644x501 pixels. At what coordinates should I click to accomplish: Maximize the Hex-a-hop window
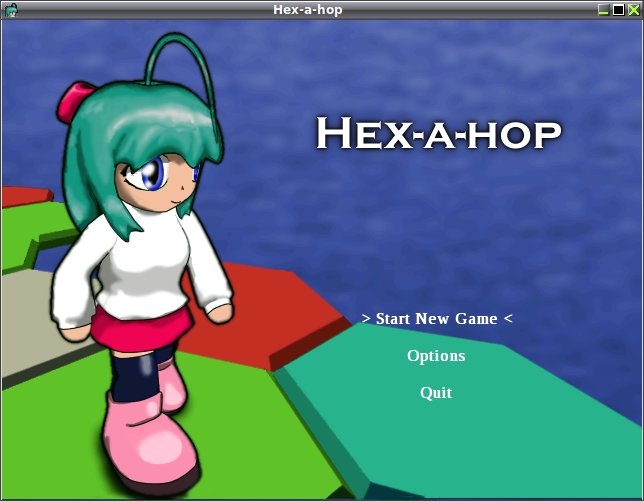618,10
